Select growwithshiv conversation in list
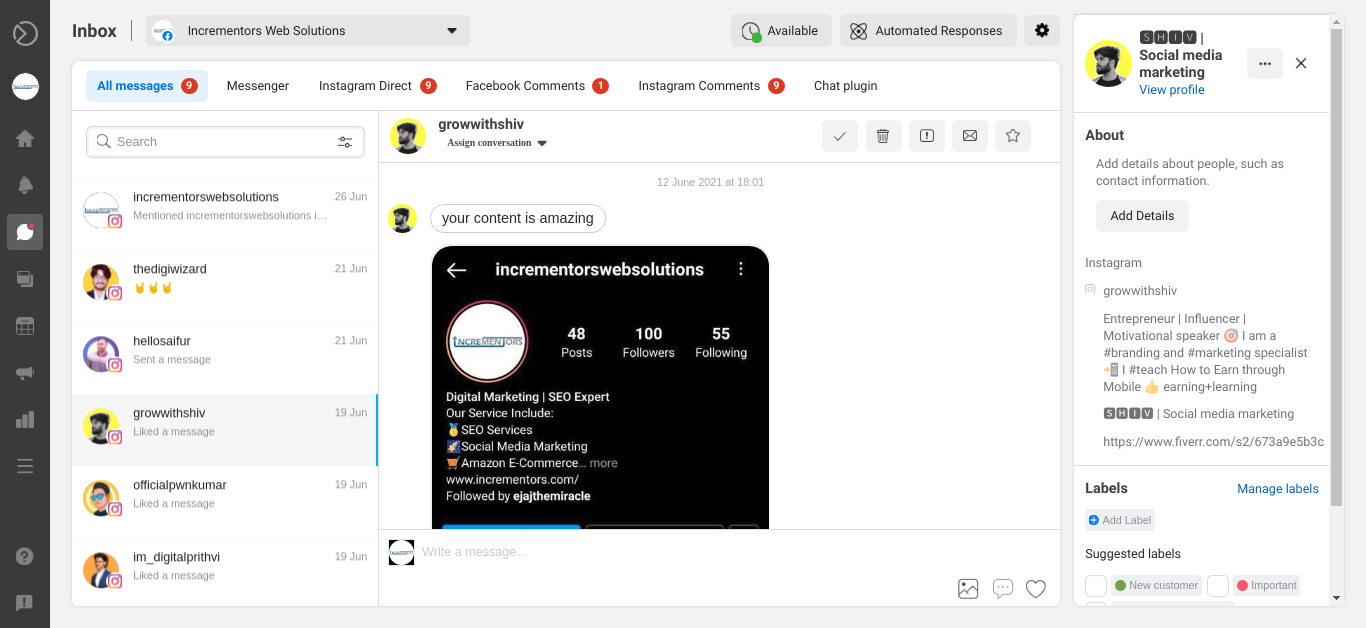Image resolution: width=1366 pixels, height=628 pixels. 225,430
